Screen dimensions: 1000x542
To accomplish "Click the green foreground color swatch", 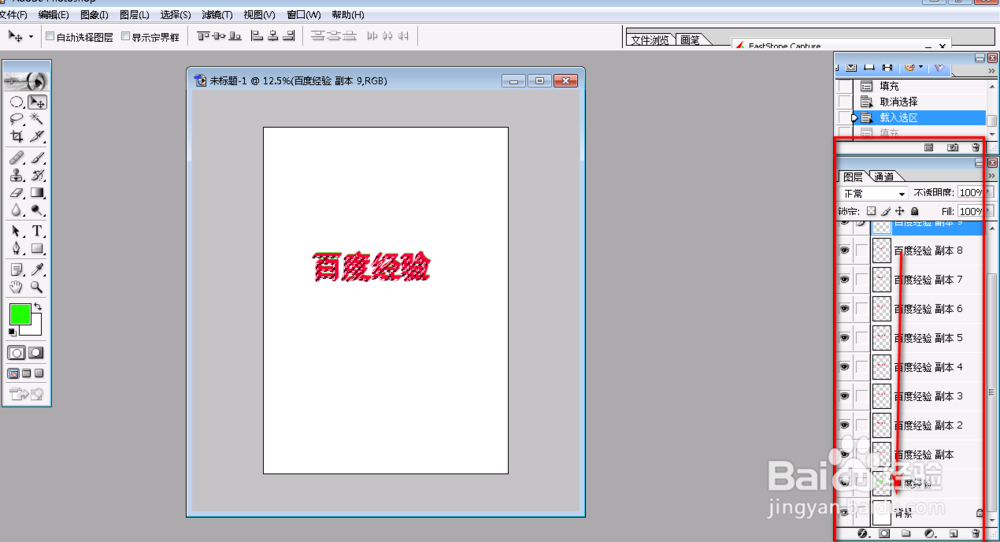I will [x=20, y=314].
